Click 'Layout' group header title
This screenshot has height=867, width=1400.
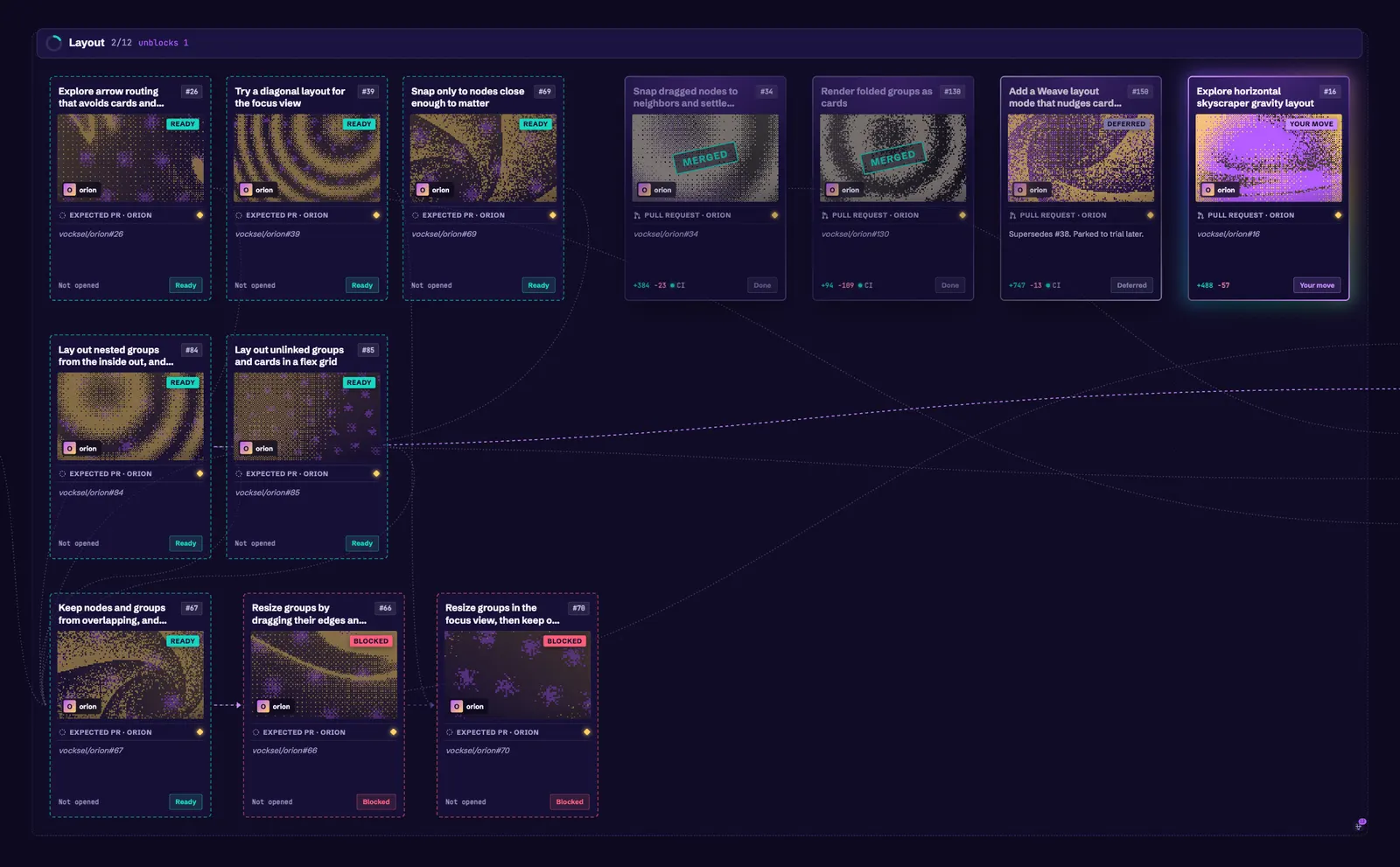click(87, 43)
